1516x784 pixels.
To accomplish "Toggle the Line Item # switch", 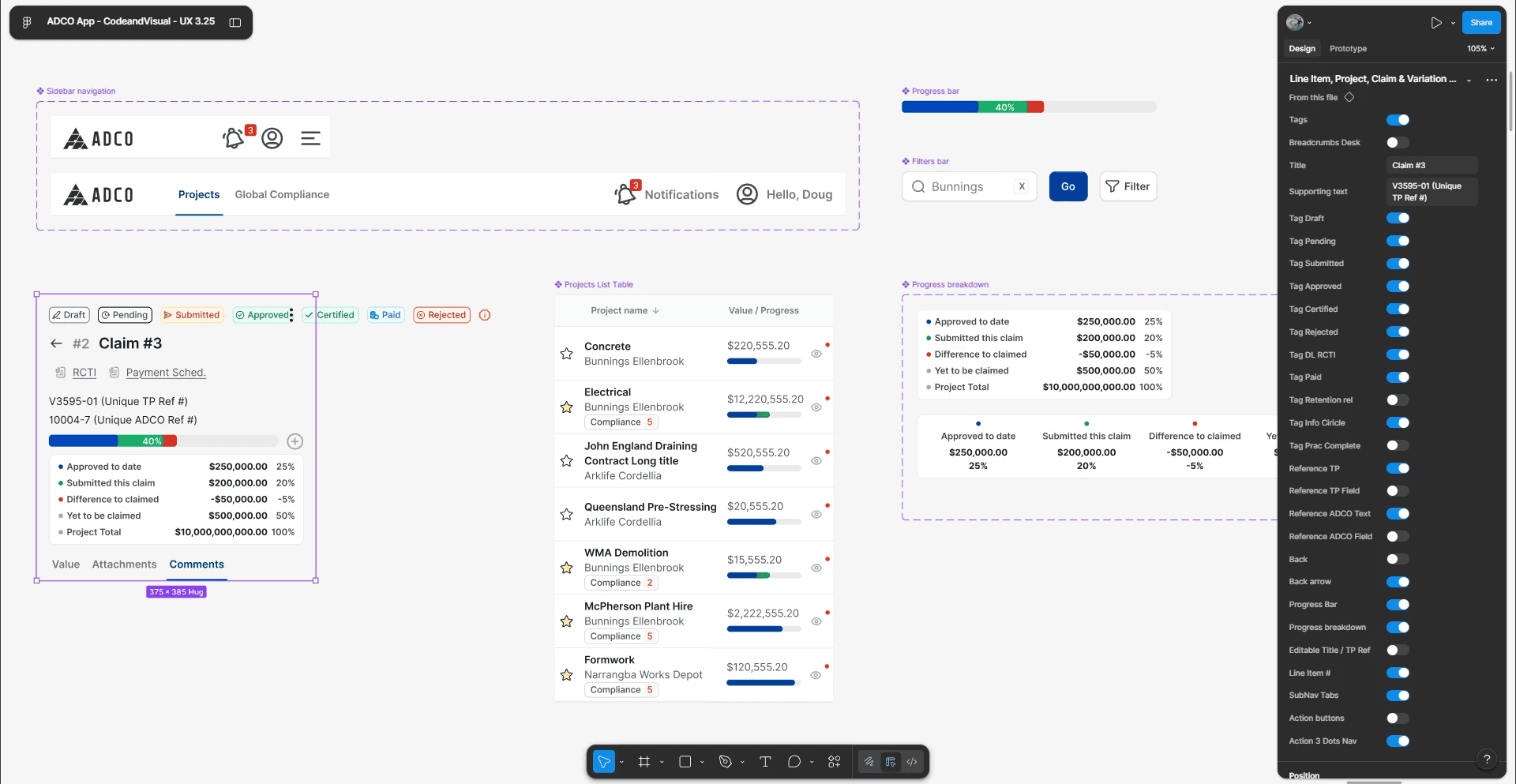I will [1398, 673].
